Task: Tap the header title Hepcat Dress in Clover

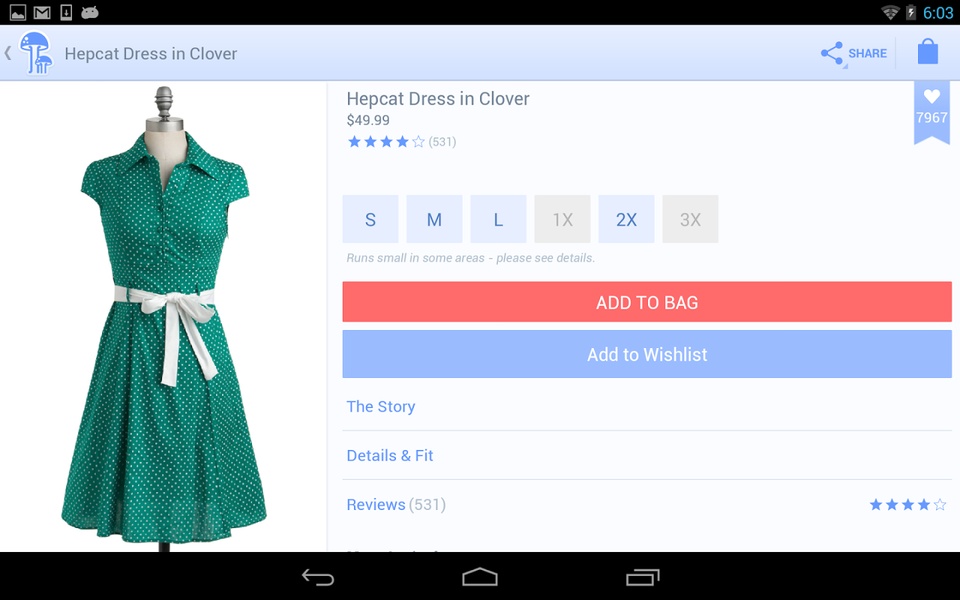Action: tap(151, 54)
